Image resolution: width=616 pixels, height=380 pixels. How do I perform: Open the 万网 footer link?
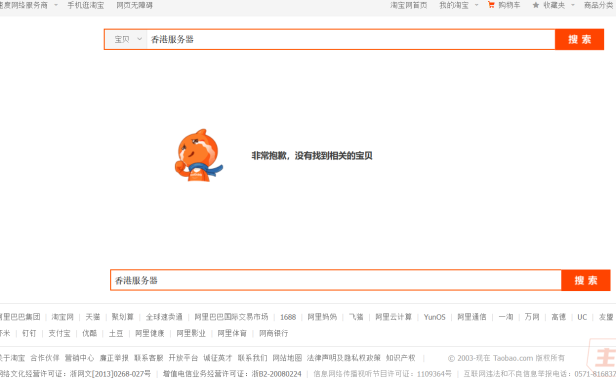[x=532, y=317]
